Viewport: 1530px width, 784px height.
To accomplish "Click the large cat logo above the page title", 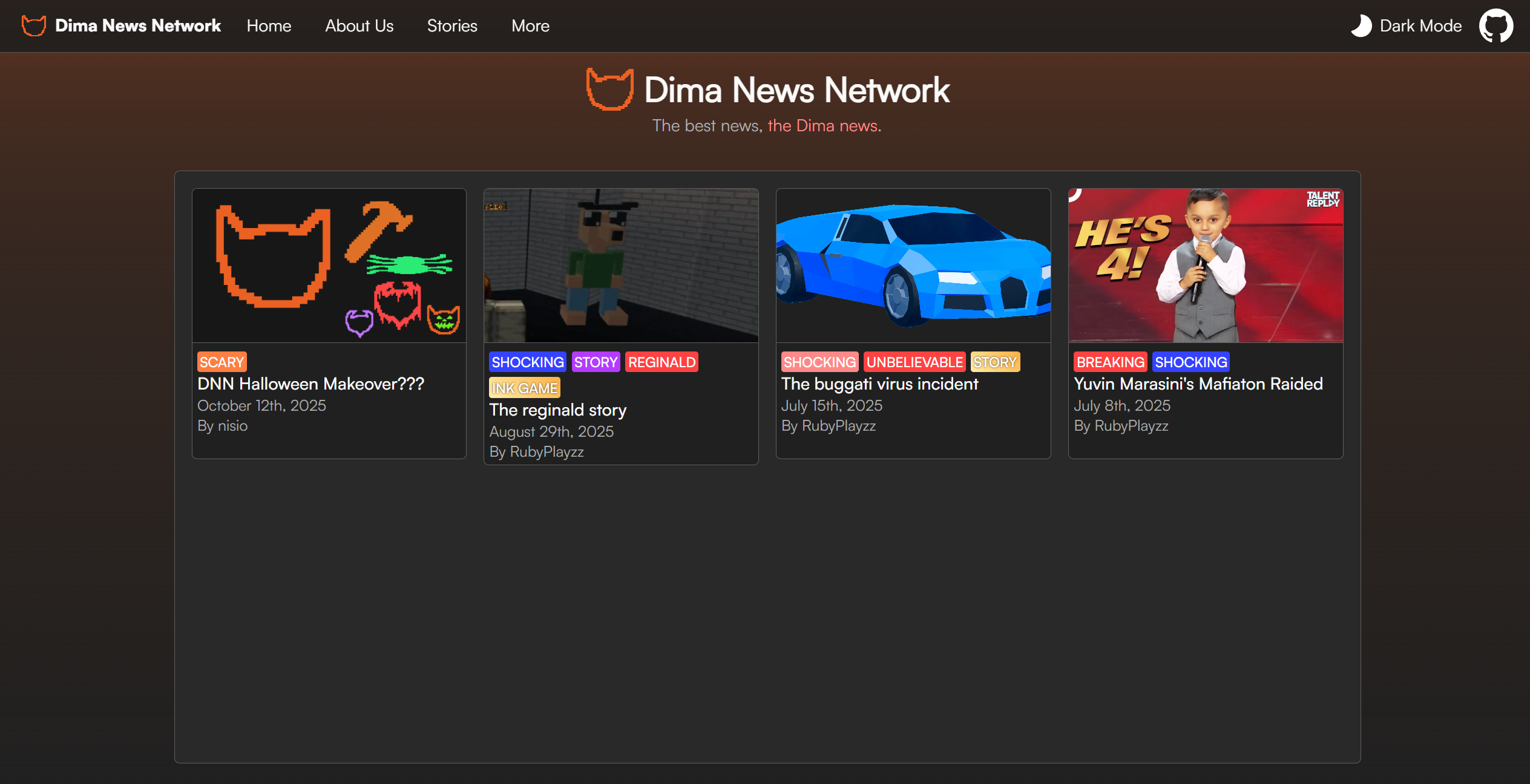I will point(609,90).
